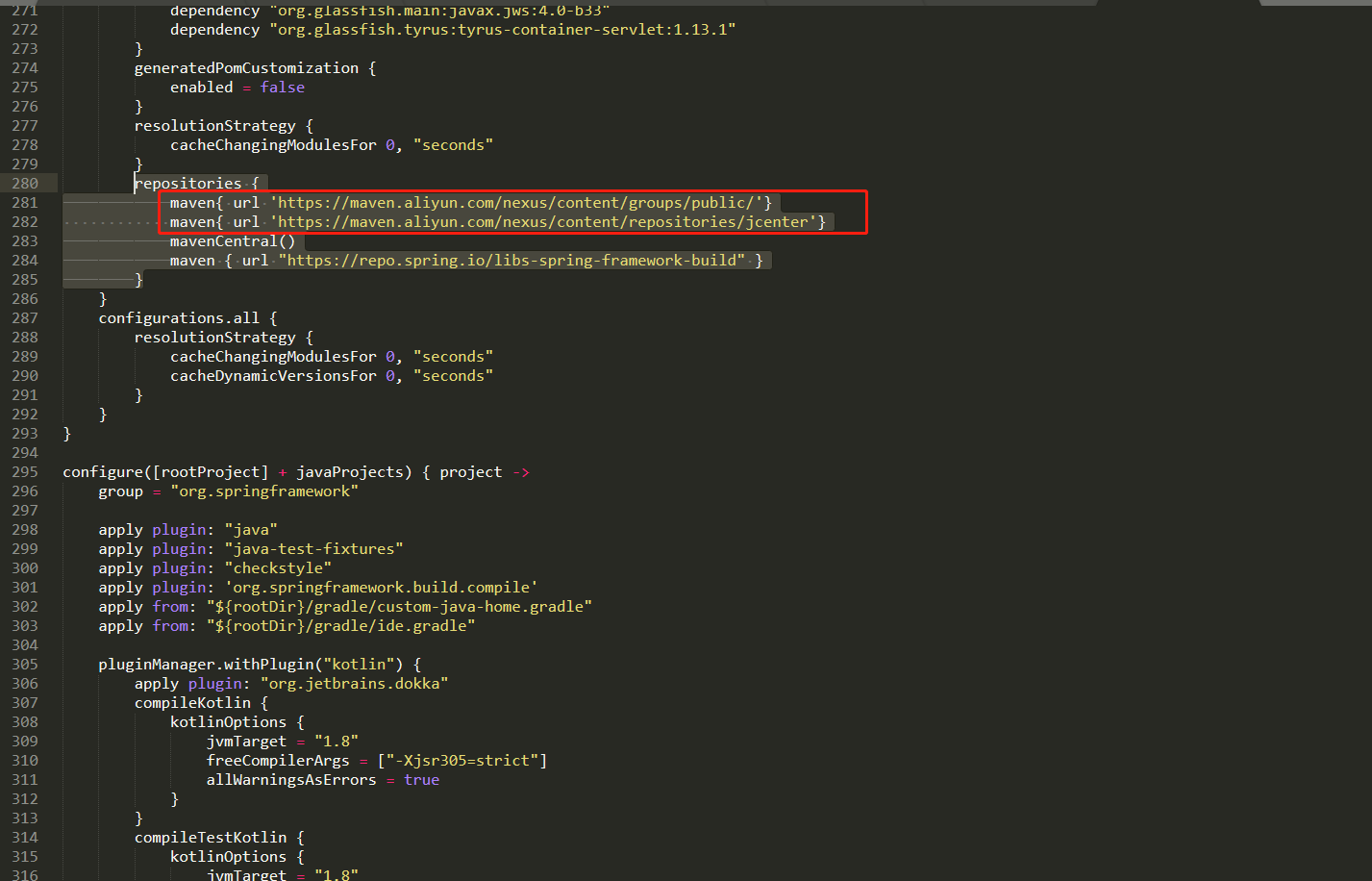The width and height of the screenshot is (1372, 881).
Task: Click compileKotlin on line 307
Action: (192, 703)
